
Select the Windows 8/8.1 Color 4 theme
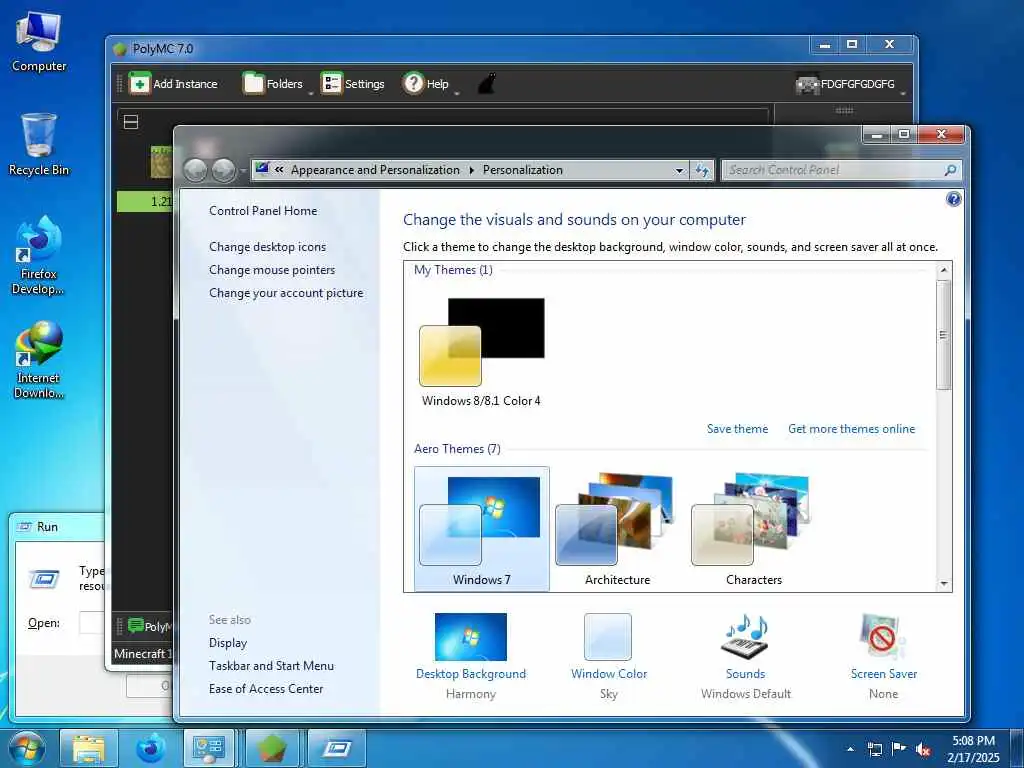pyautogui.click(x=481, y=353)
